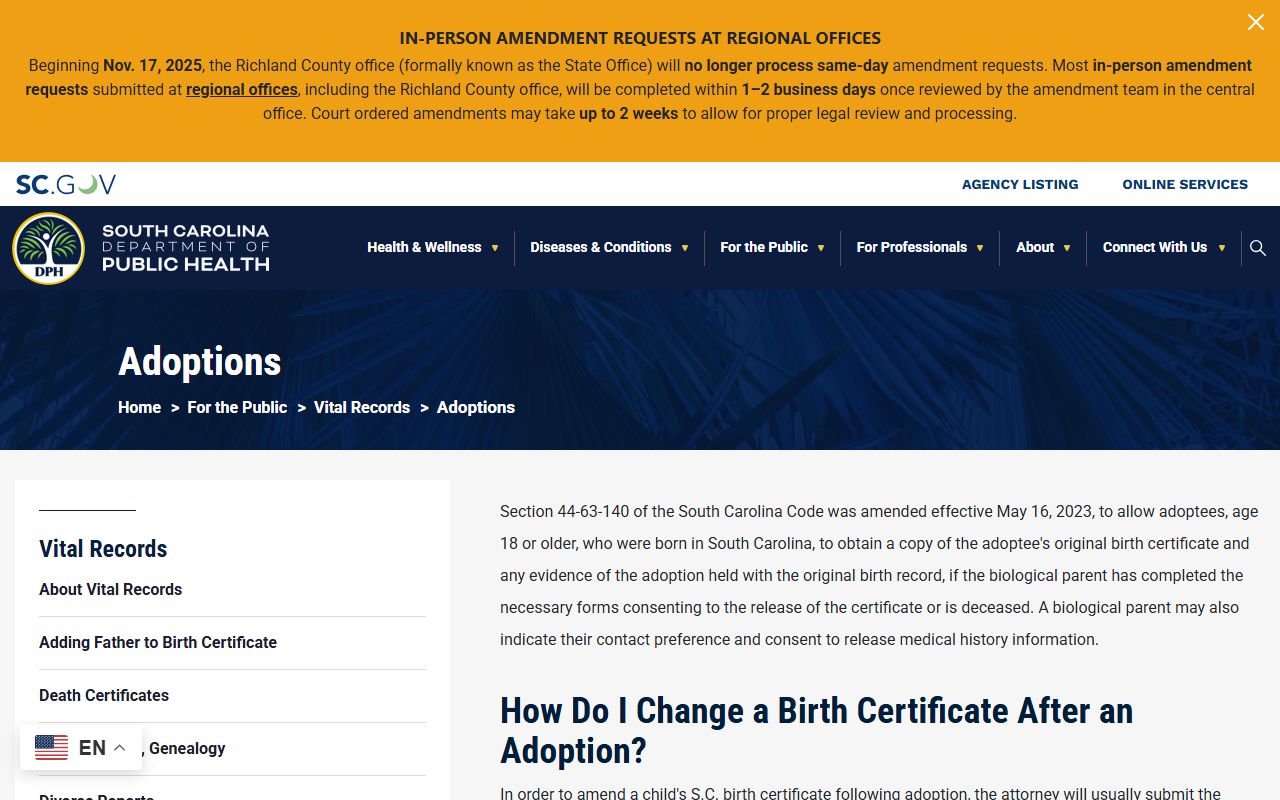
Task: Click the SC.GOV logo
Action: [66, 184]
